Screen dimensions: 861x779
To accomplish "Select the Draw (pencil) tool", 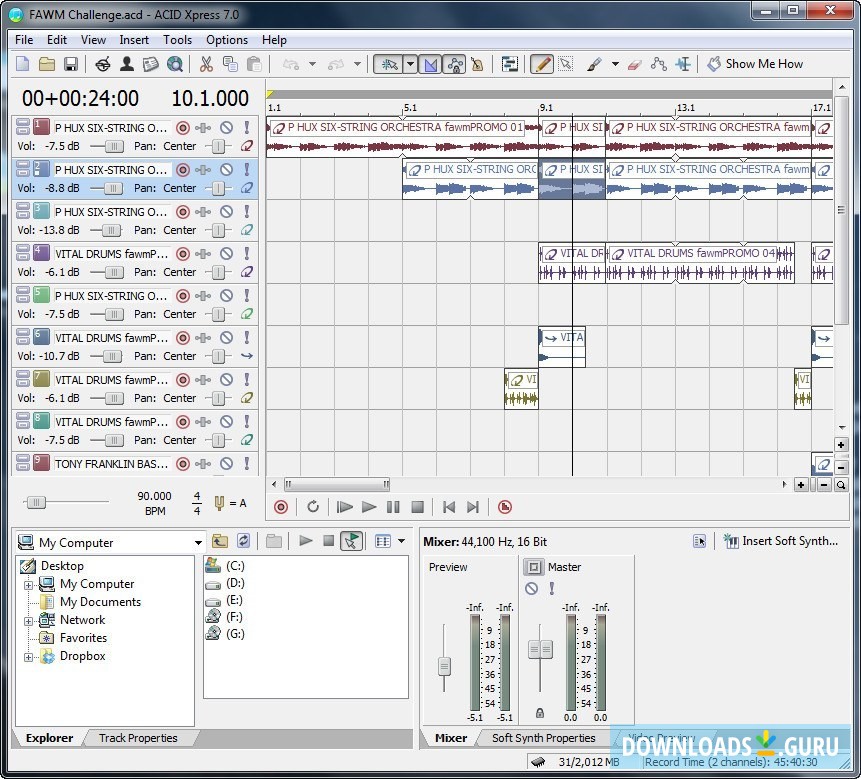I will pyautogui.click(x=541, y=64).
